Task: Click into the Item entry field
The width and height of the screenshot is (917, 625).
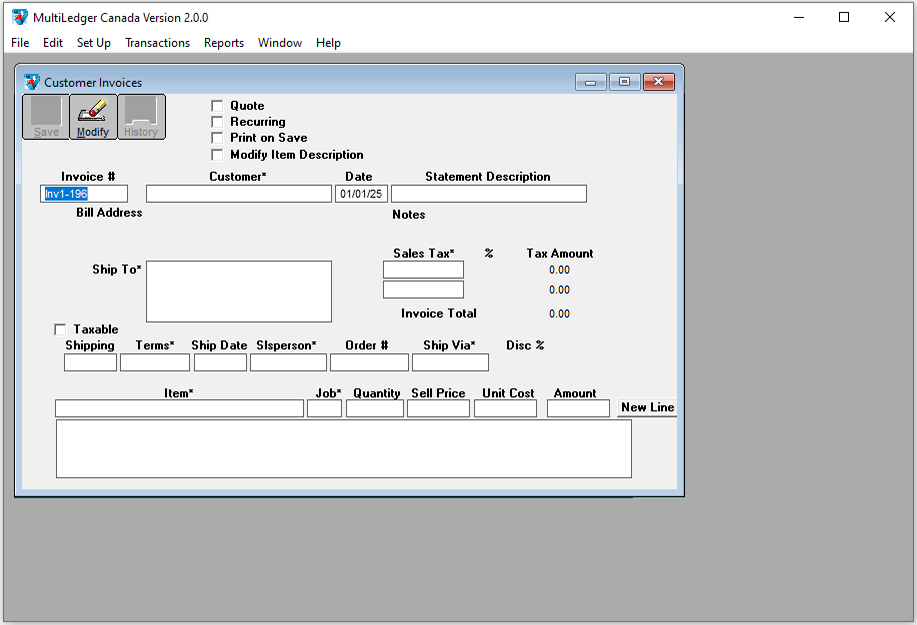Action: pos(179,409)
